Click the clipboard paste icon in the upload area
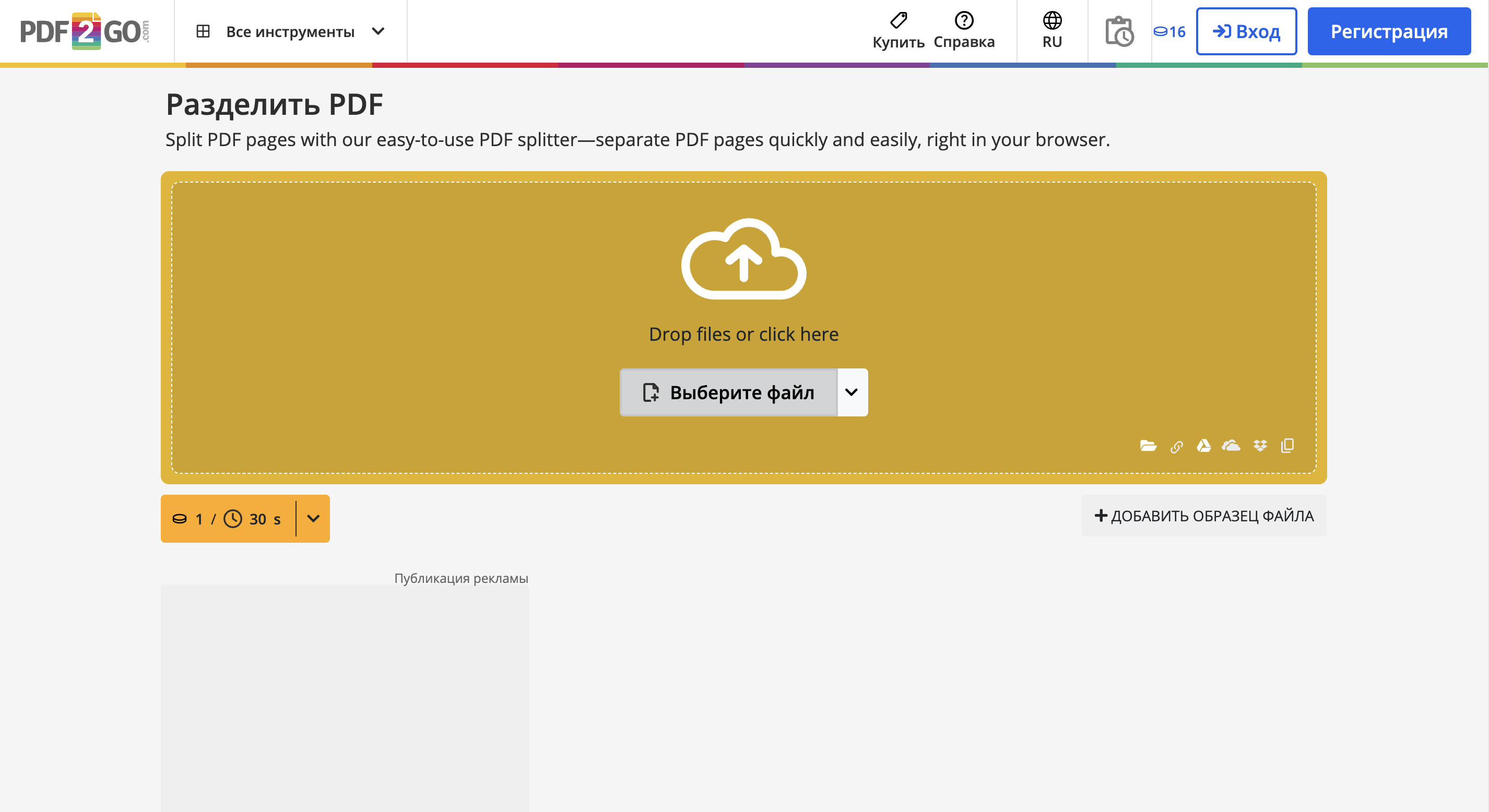1489x812 pixels. click(x=1287, y=446)
